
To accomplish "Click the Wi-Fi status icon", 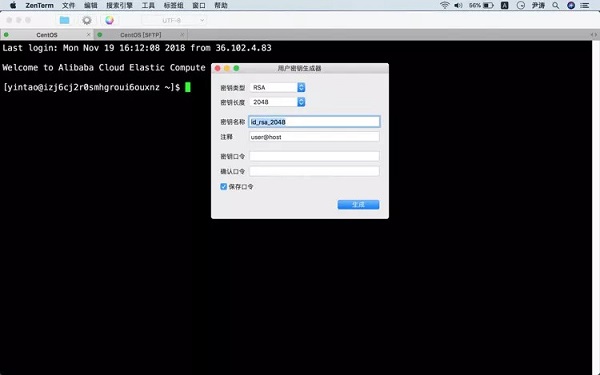I will pos(444,5).
